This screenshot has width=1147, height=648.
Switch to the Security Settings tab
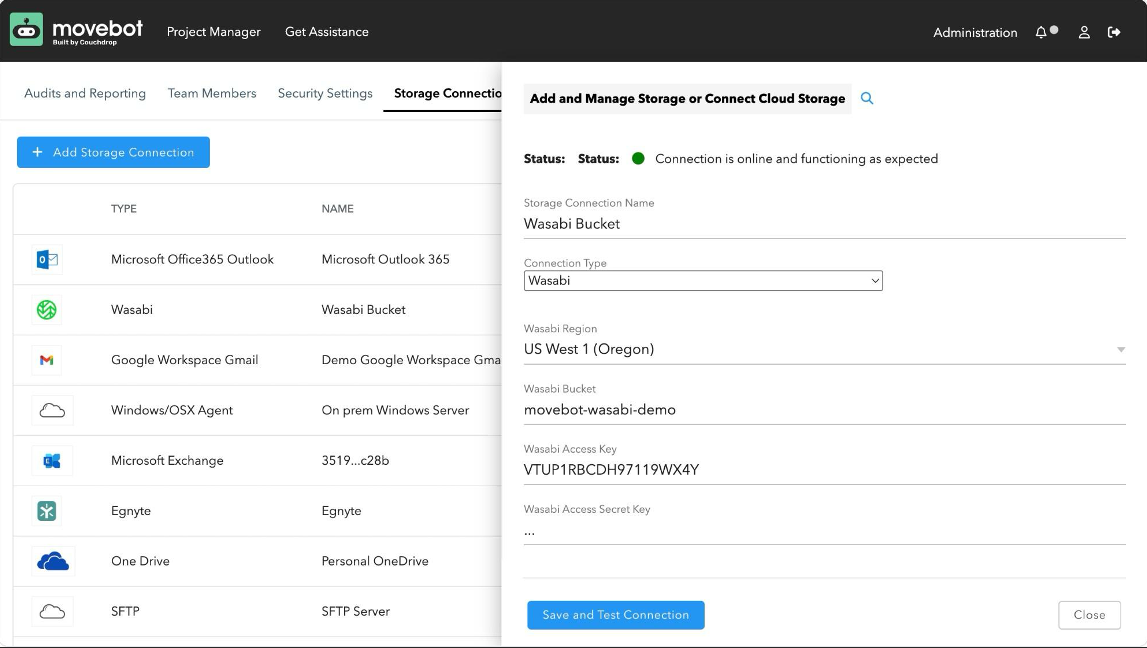(325, 93)
